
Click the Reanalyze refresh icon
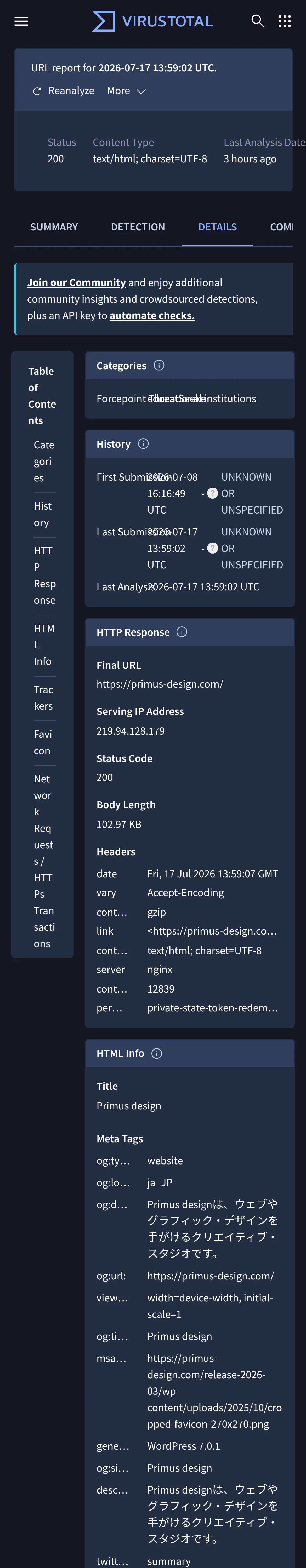pos(37,91)
